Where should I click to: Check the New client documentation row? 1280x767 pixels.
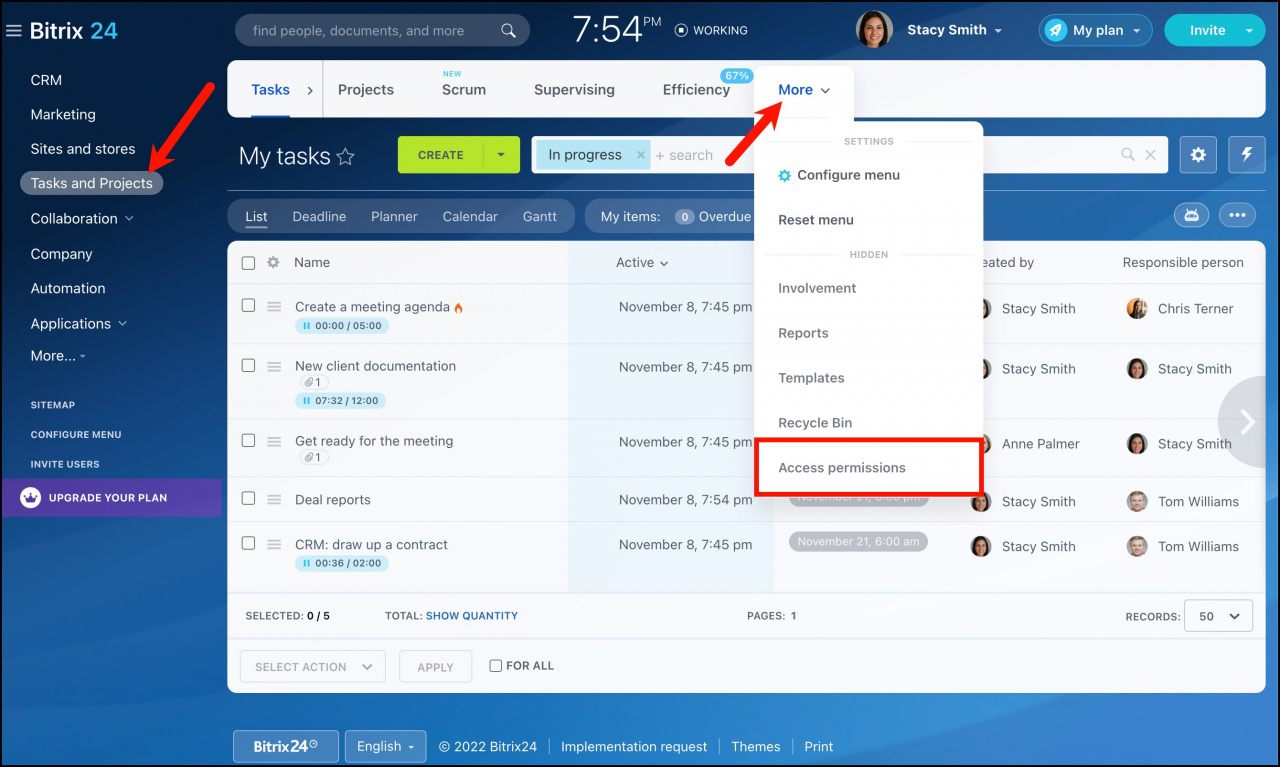[x=248, y=365]
